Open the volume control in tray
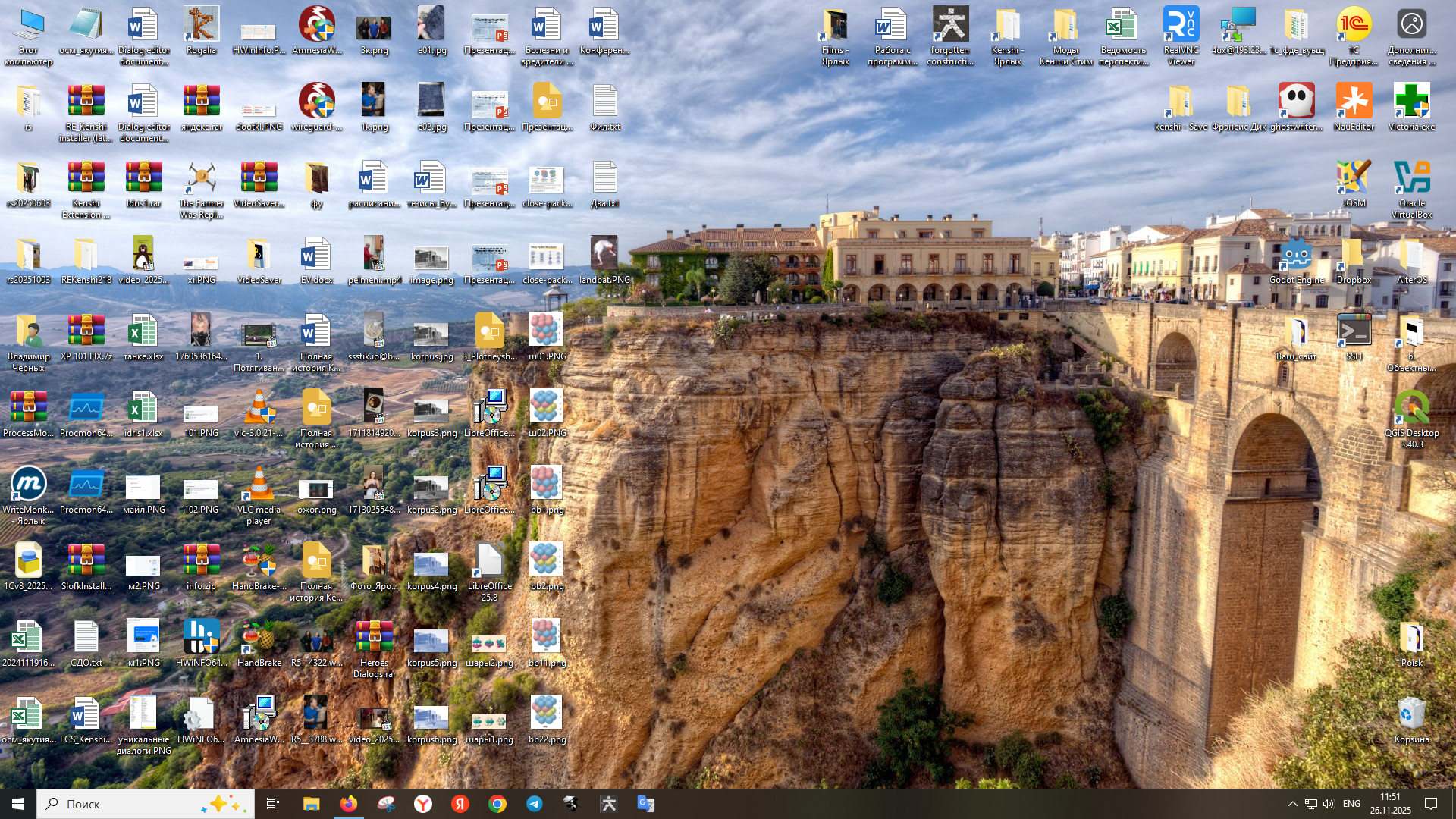 1329,804
